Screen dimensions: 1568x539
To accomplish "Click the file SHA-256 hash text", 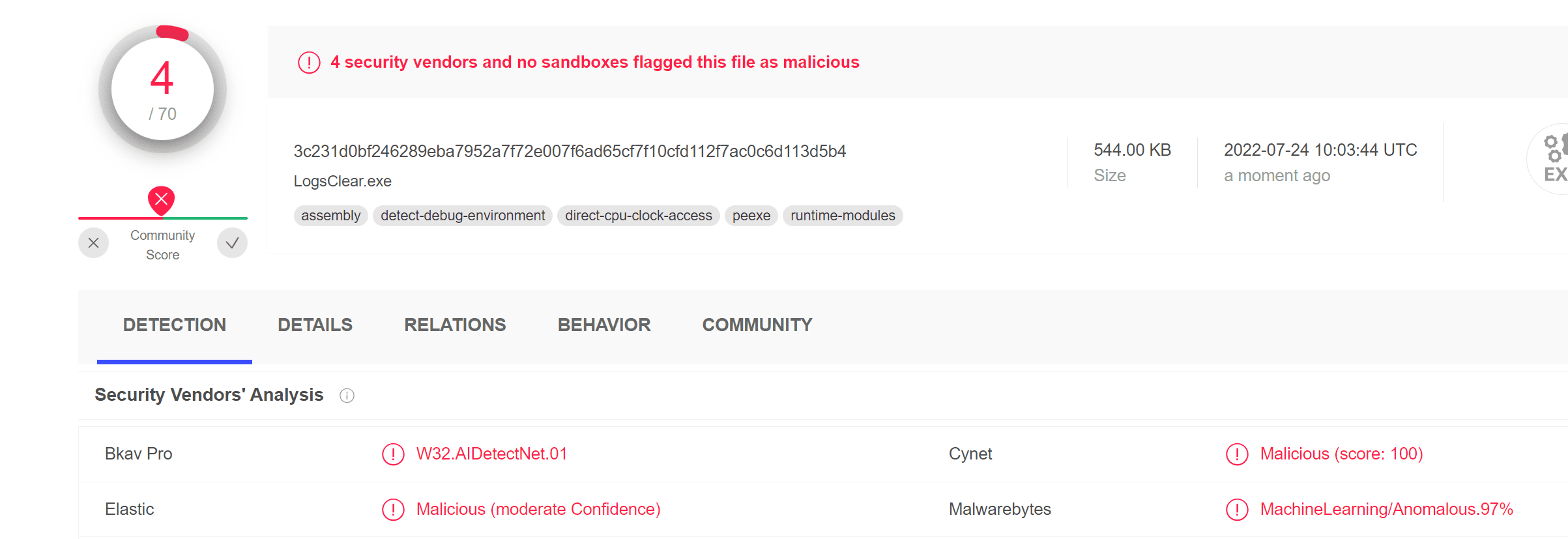I will coord(570,151).
